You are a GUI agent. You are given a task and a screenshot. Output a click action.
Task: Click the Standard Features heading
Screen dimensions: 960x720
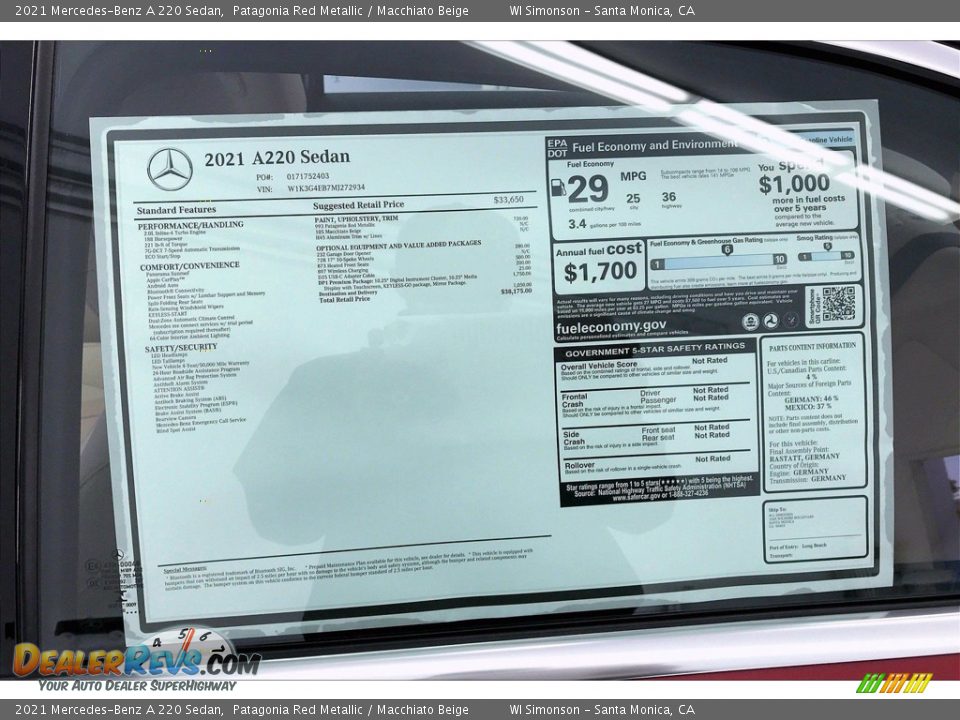(176, 210)
